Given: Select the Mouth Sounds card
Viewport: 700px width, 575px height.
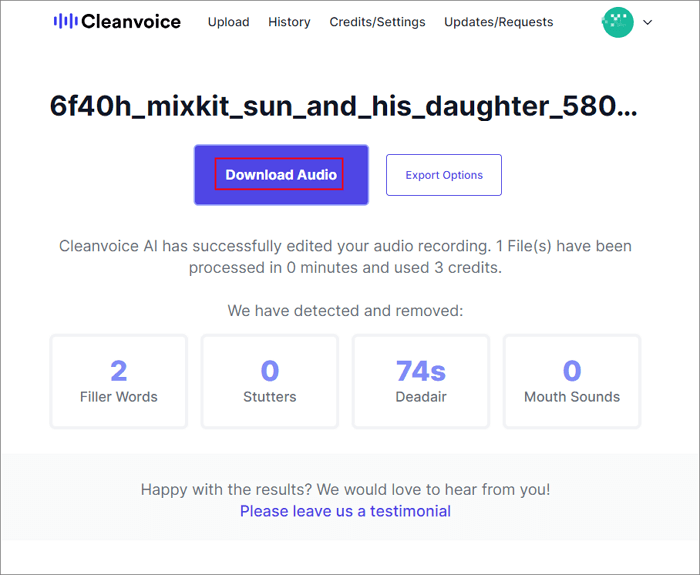Looking at the screenshot, I should tap(572, 381).
